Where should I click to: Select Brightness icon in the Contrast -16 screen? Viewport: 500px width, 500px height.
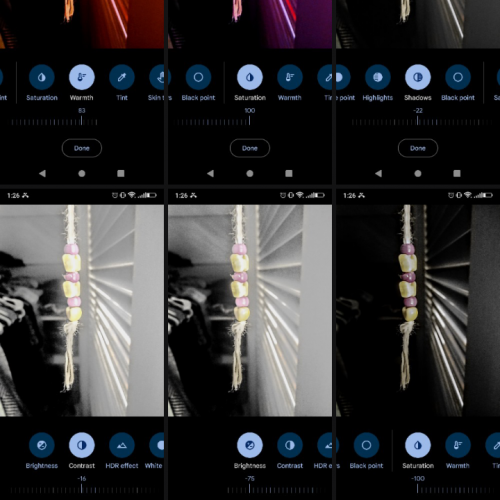click(42, 445)
